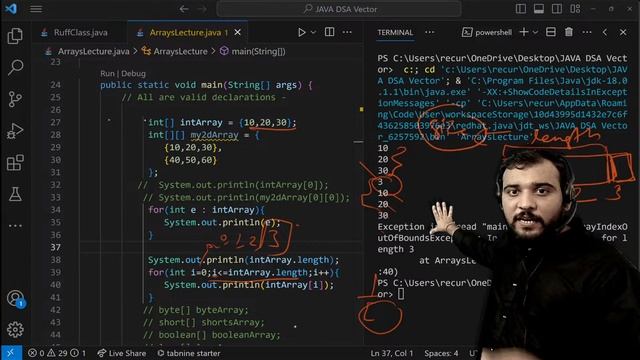Select the powershell terminal profile

click(x=487, y=32)
